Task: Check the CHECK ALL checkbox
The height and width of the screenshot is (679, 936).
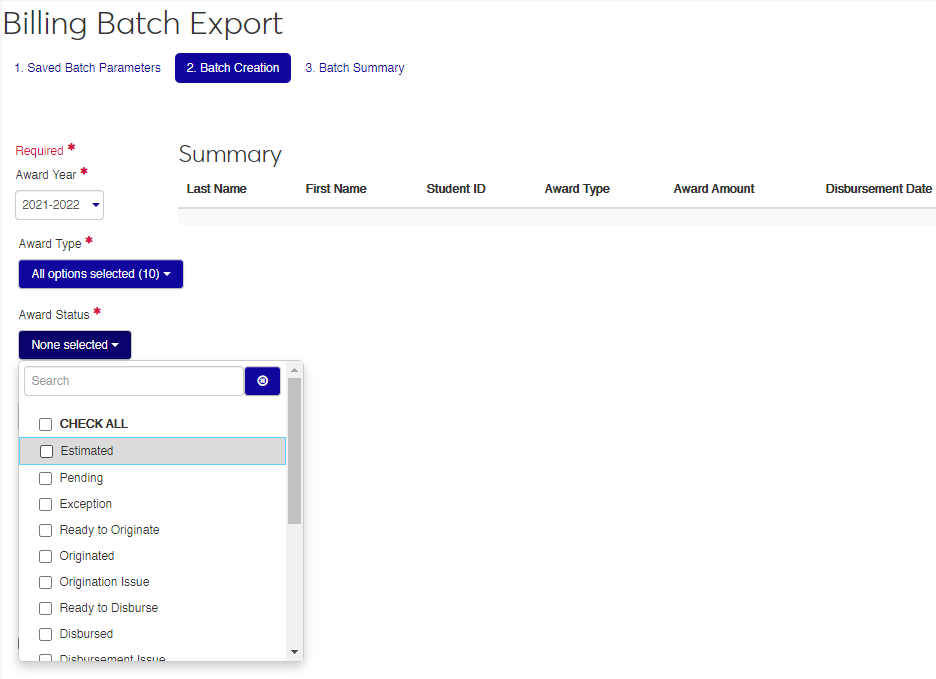Action: coord(45,424)
